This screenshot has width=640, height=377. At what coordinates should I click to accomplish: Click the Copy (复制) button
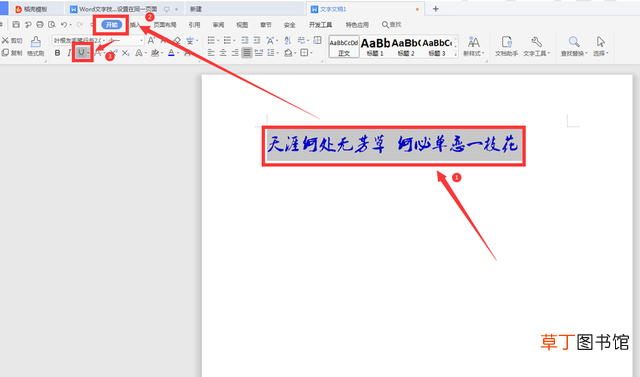click(12, 53)
